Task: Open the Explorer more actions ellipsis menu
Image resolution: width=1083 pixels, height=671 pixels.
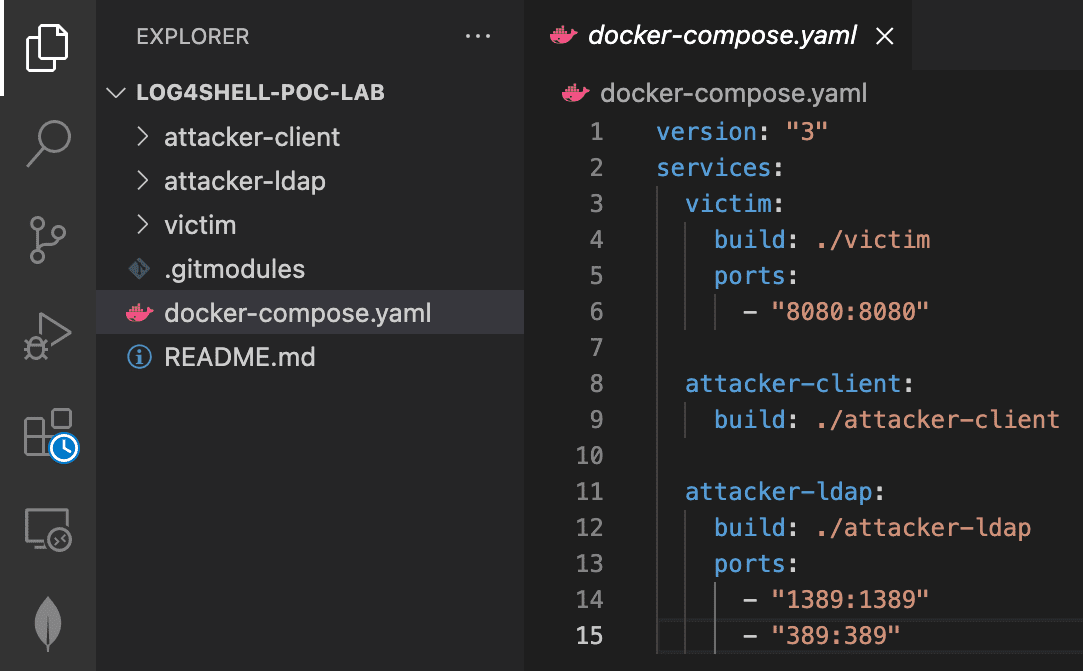Action: point(478,36)
